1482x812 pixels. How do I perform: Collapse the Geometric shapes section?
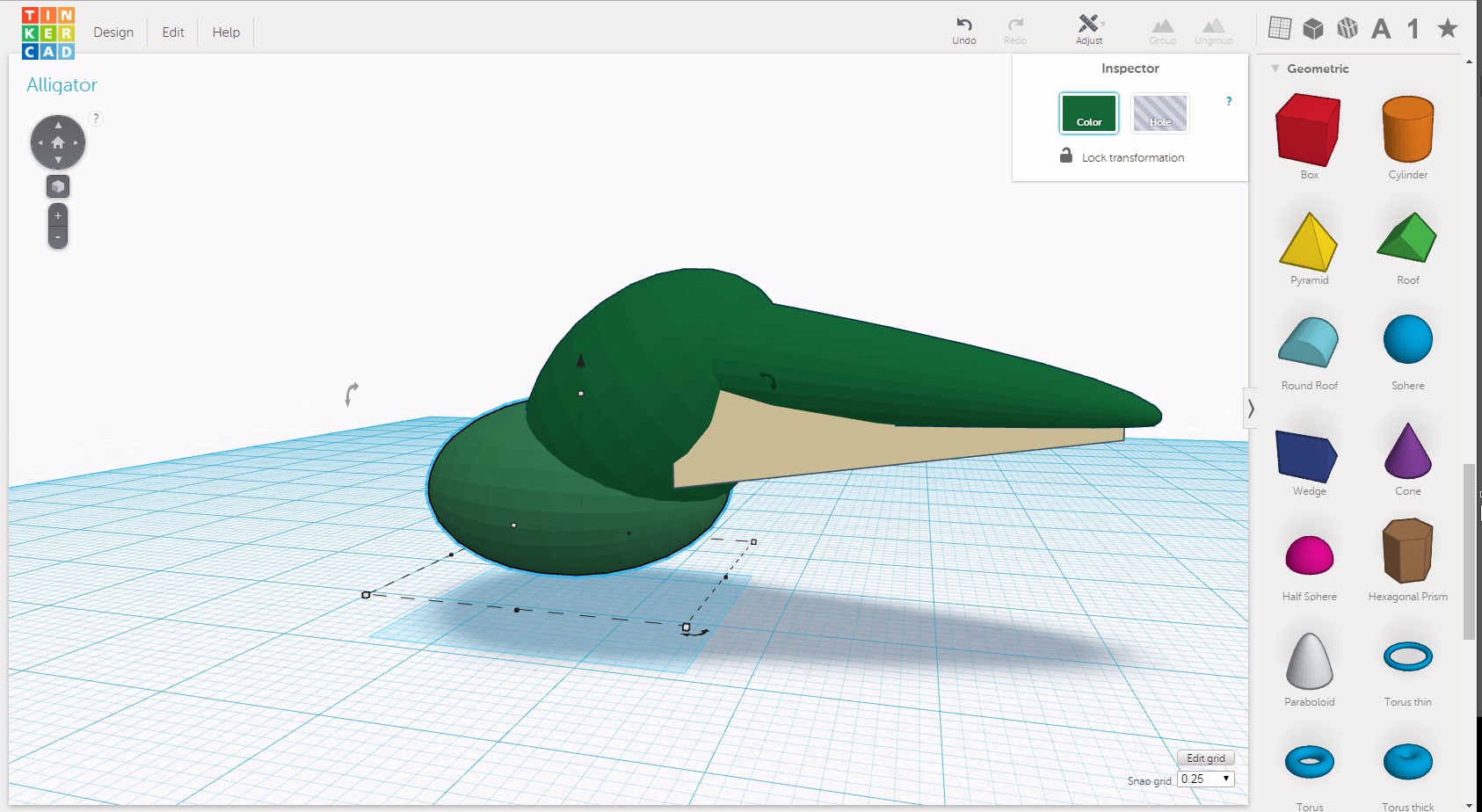[x=1275, y=69]
